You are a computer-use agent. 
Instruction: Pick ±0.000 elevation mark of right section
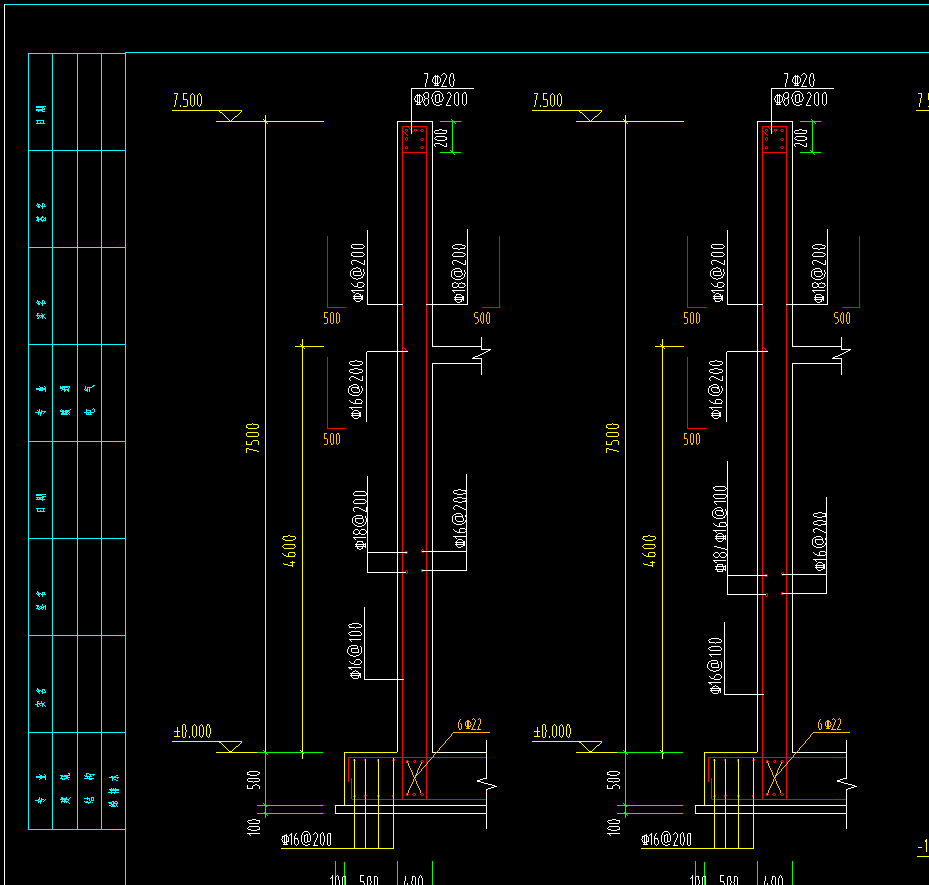pos(553,732)
